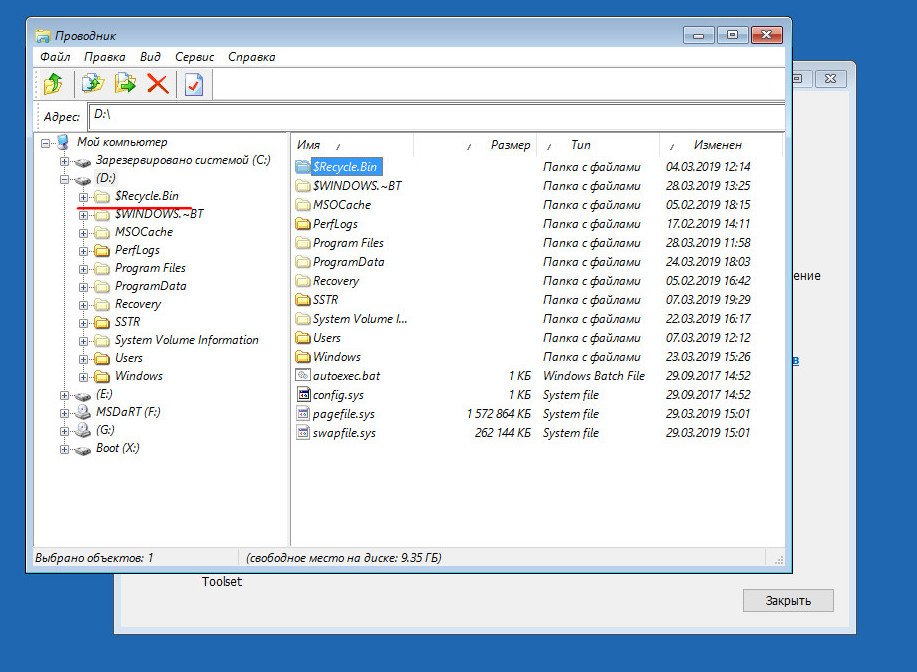Expand the Boot (X:) drive node
Viewport: 917px width, 672px height.
pyautogui.click(x=64, y=449)
